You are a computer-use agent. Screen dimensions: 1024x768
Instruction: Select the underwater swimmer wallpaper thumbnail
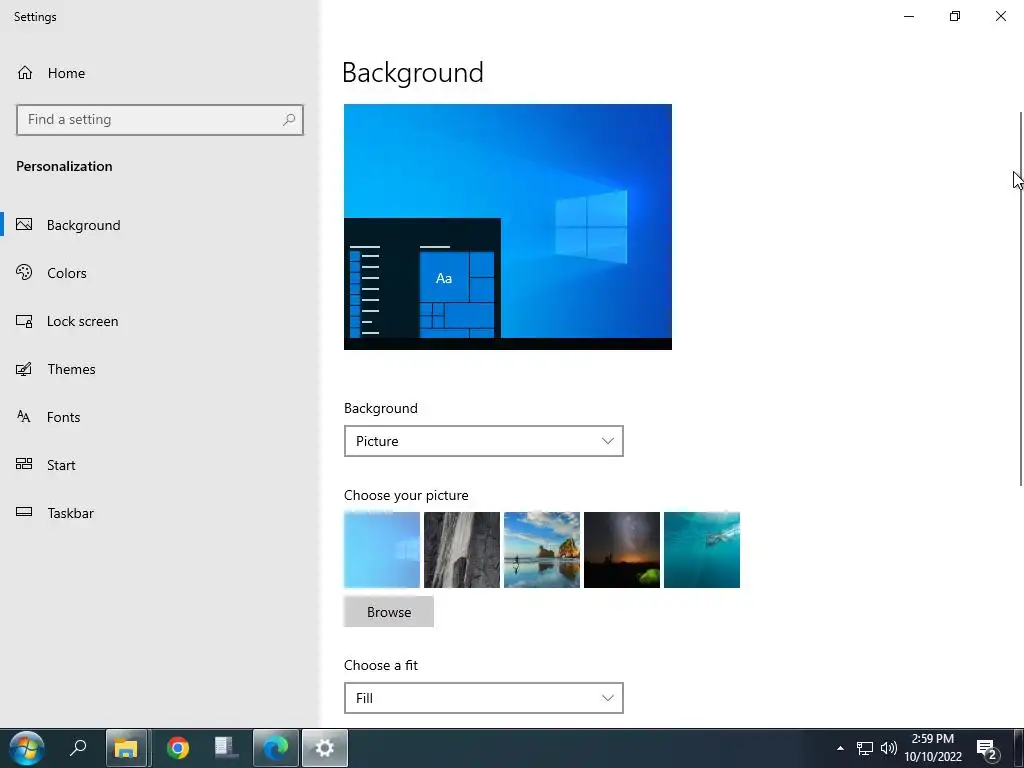tap(702, 550)
